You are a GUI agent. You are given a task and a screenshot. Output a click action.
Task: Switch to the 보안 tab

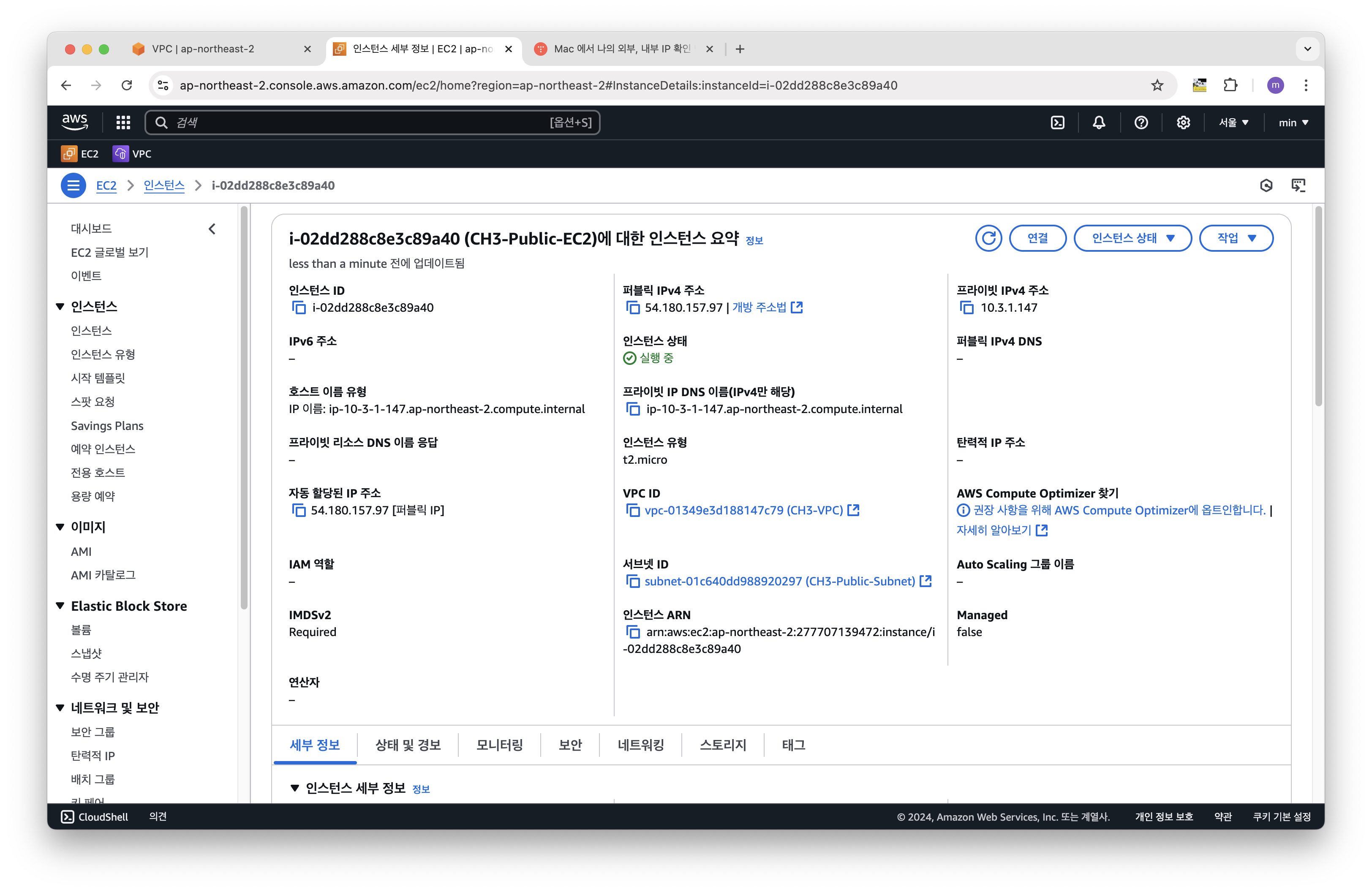point(569,745)
